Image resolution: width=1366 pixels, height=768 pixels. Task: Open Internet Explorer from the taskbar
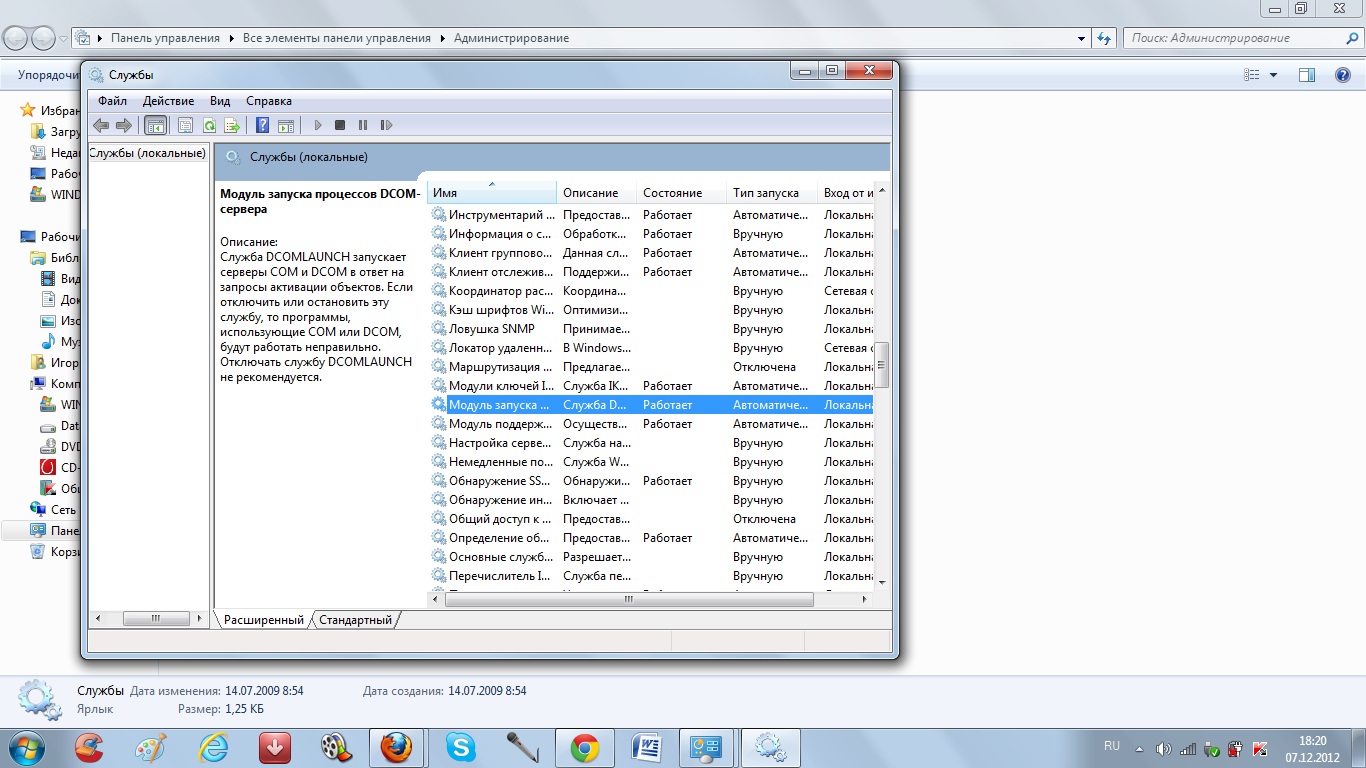tap(213, 747)
